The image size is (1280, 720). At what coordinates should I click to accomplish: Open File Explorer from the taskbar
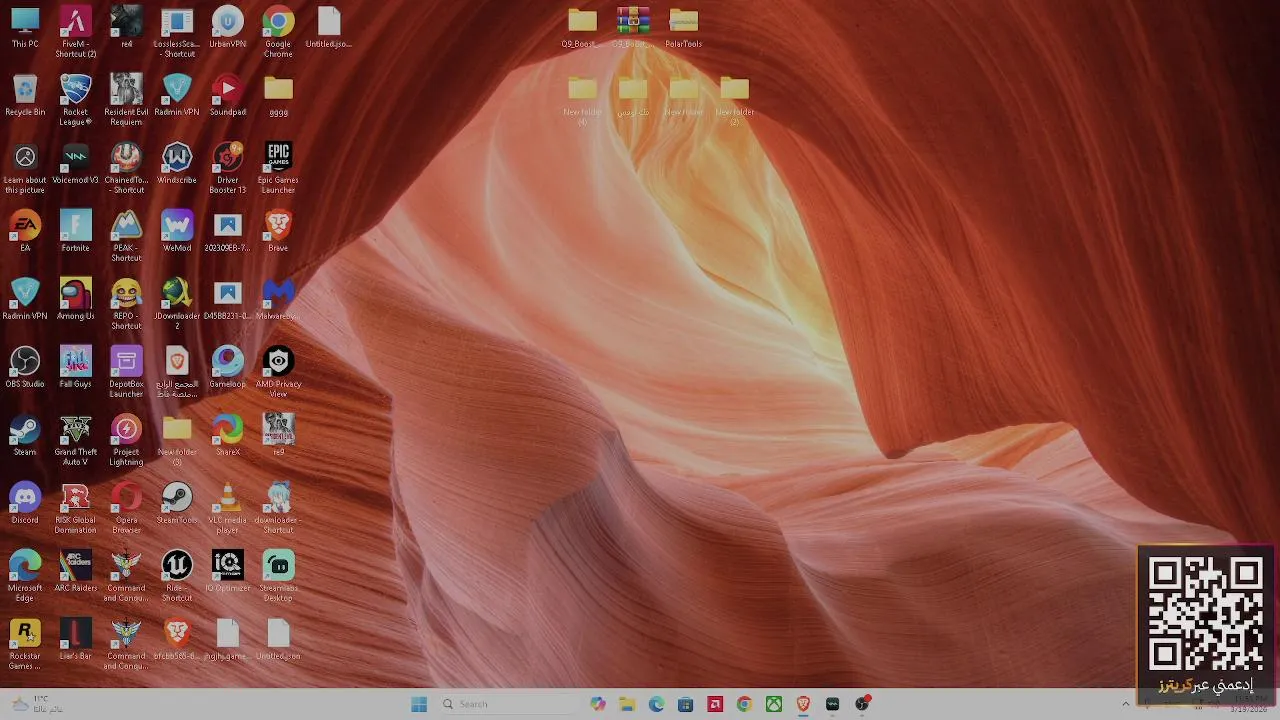click(627, 704)
